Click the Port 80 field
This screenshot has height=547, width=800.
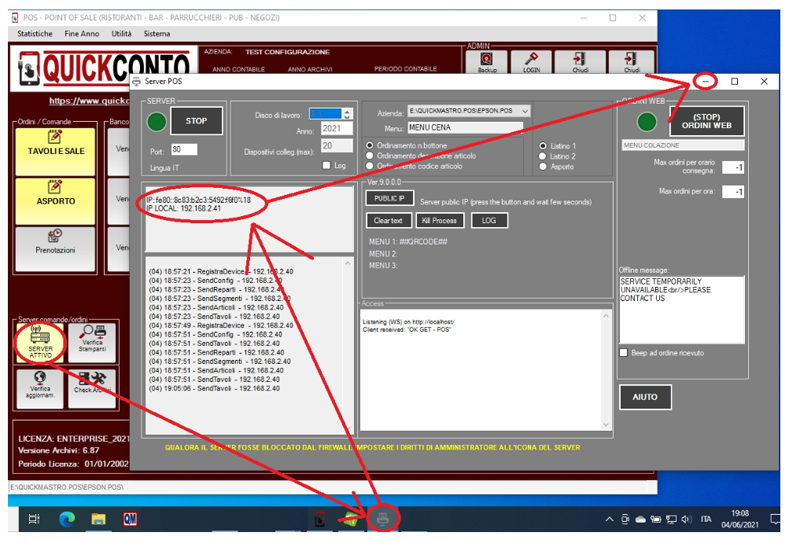coord(184,150)
